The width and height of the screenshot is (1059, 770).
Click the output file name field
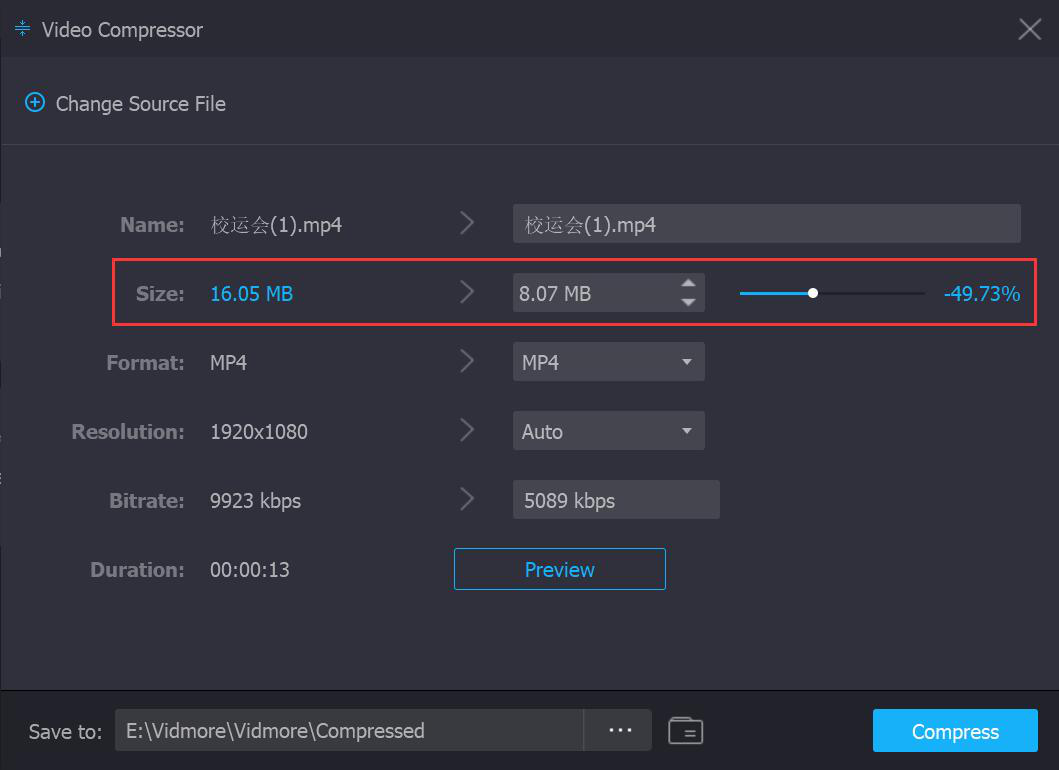766,224
